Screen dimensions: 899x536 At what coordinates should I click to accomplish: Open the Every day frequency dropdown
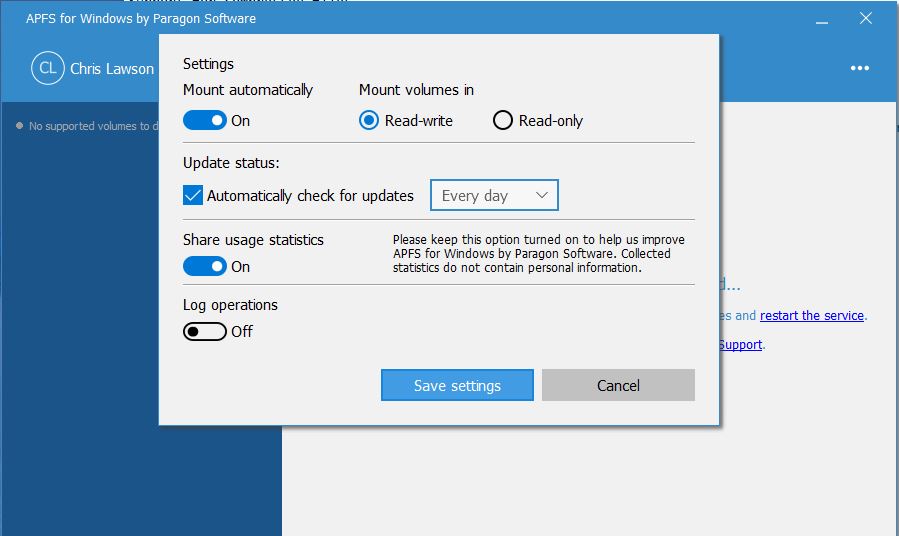tap(494, 195)
